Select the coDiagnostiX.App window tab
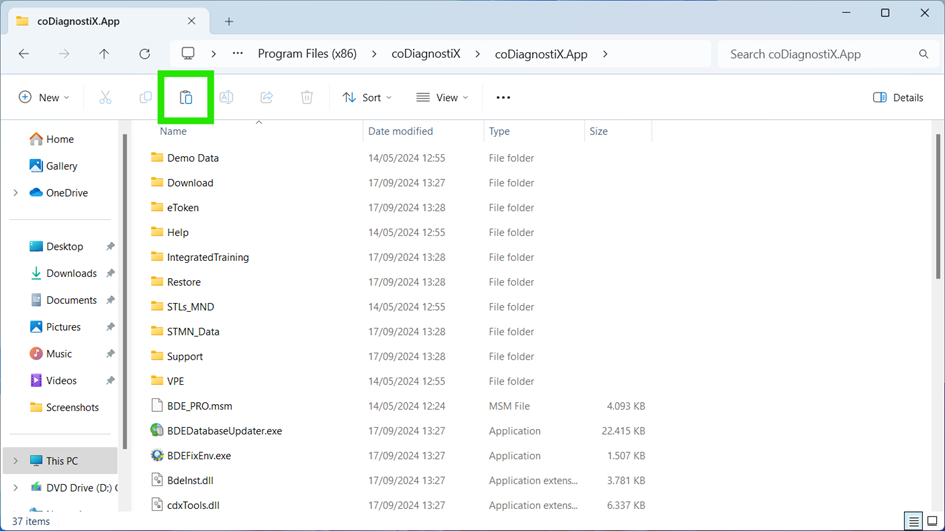This screenshot has width=945, height=531. click(x=108, y=22)
